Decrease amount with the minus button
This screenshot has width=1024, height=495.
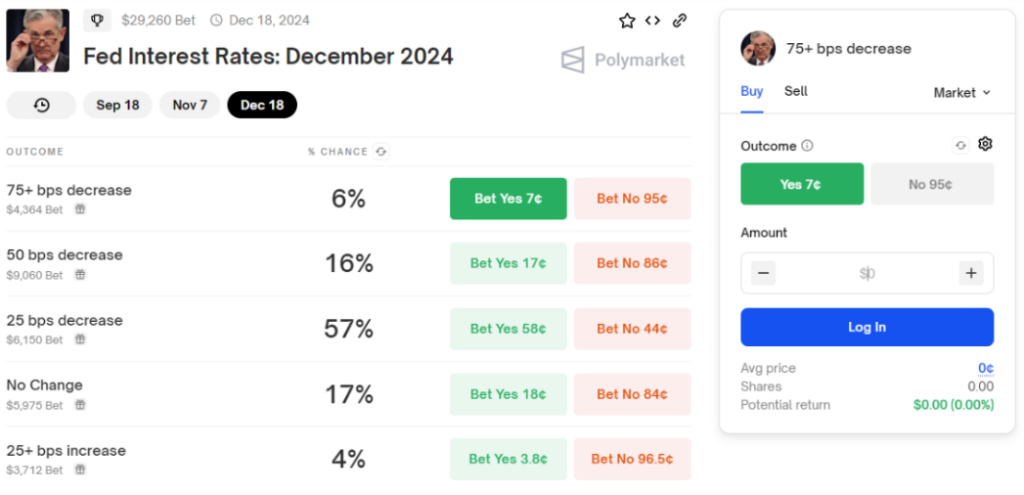tap(763, 273)
